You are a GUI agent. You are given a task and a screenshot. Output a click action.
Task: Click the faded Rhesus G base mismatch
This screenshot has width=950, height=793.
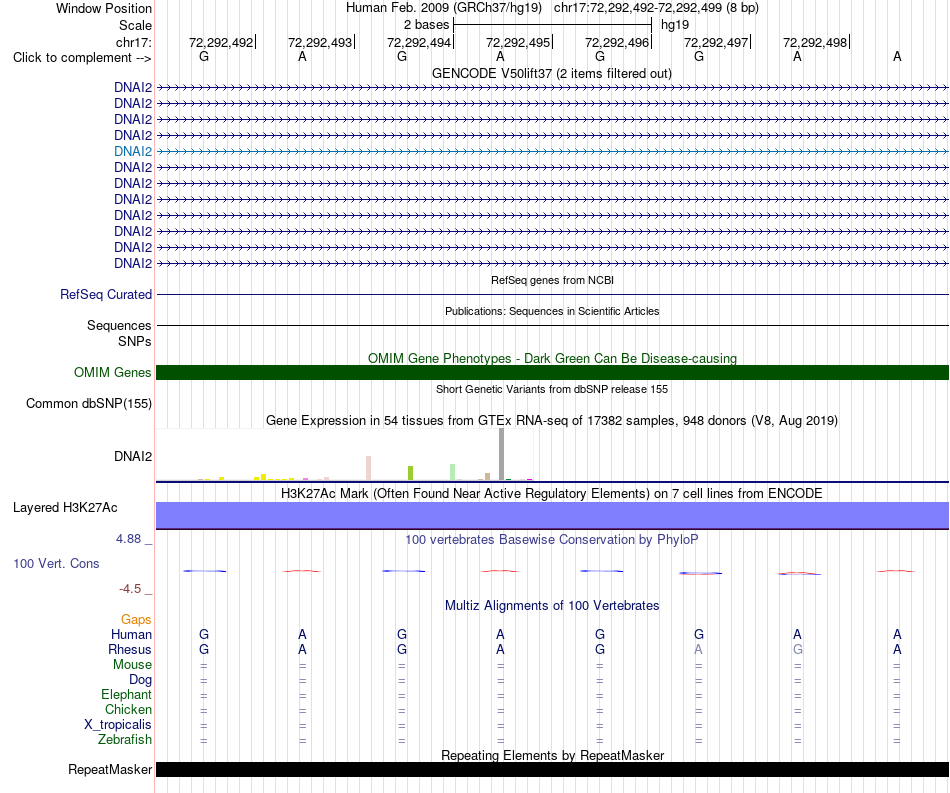[x=797, y=649]
